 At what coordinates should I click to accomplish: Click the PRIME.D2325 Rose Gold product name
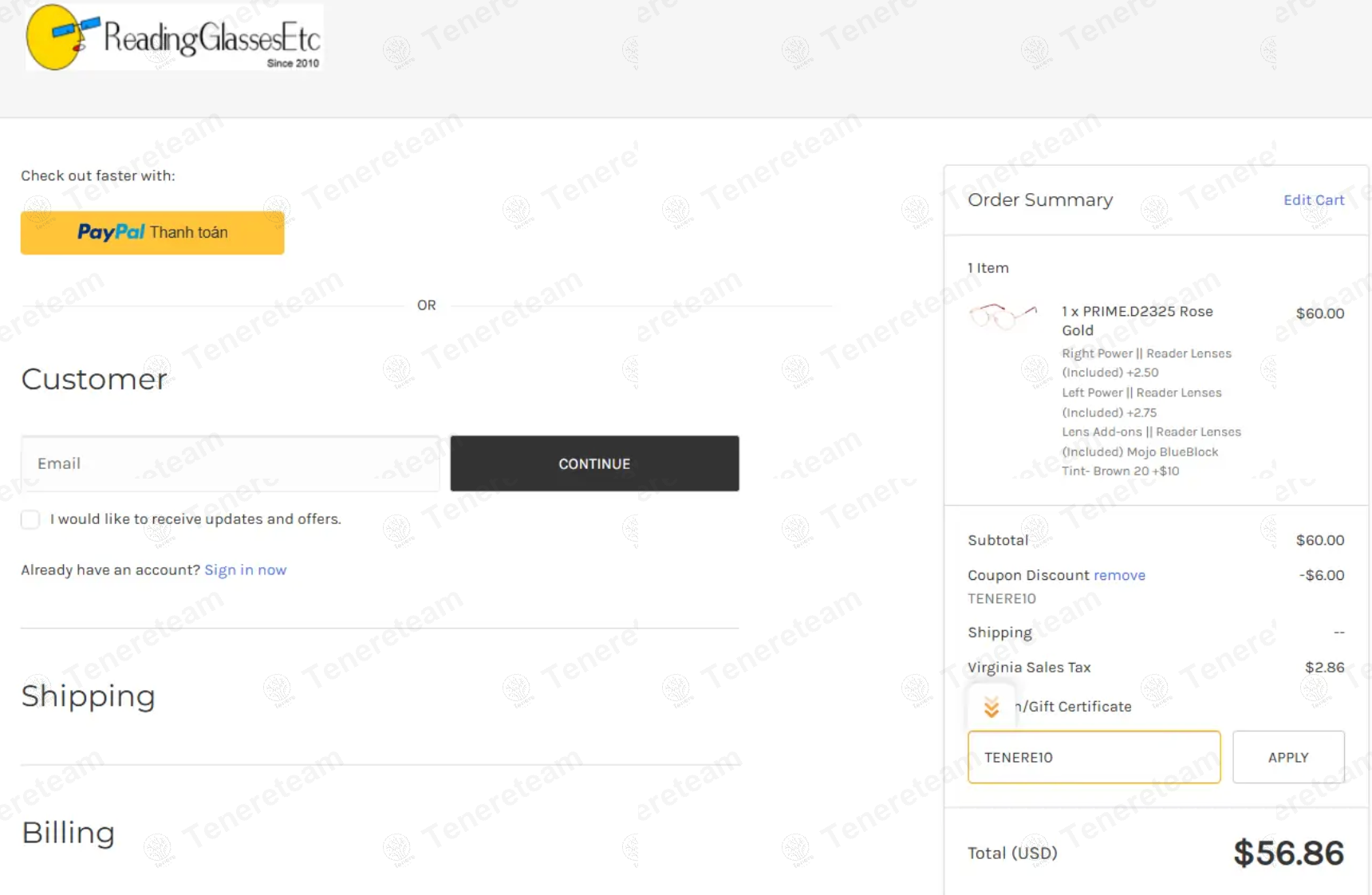point(1137,321)
